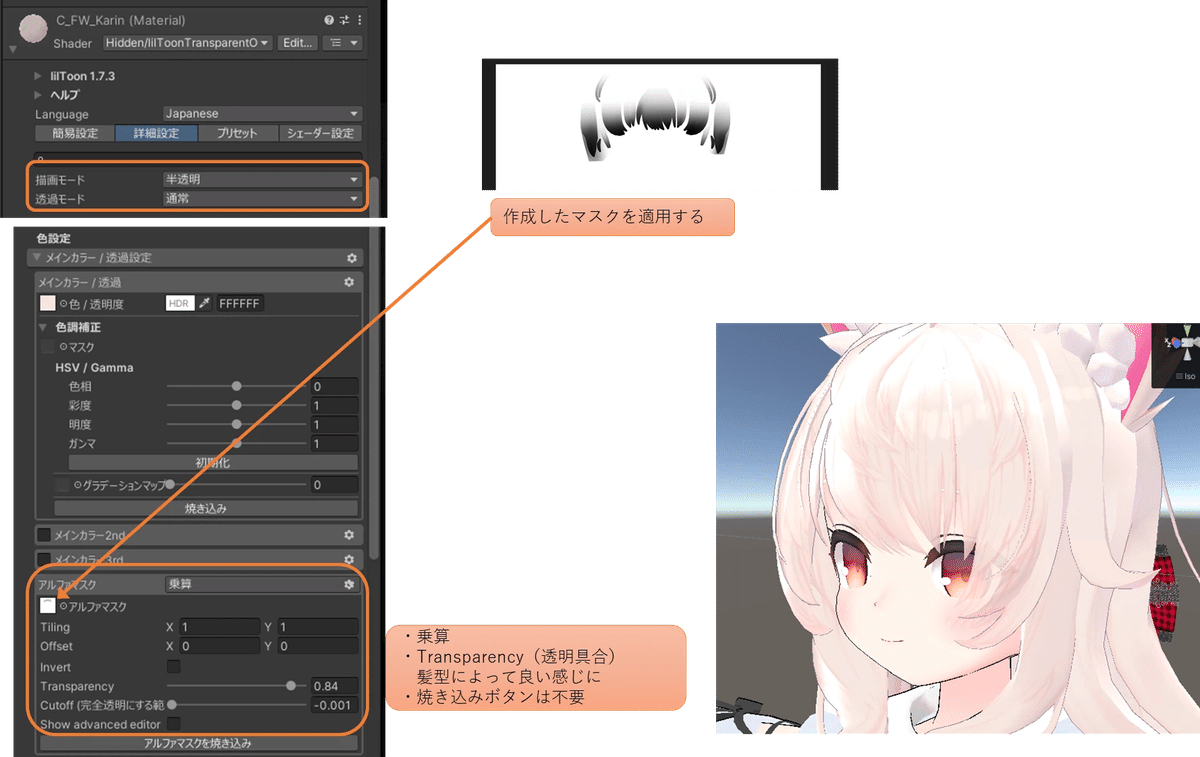Open the 透過モード dropdown set to 通常
Viewport: 1200px width, 757px height.
(x=262, y=199)
